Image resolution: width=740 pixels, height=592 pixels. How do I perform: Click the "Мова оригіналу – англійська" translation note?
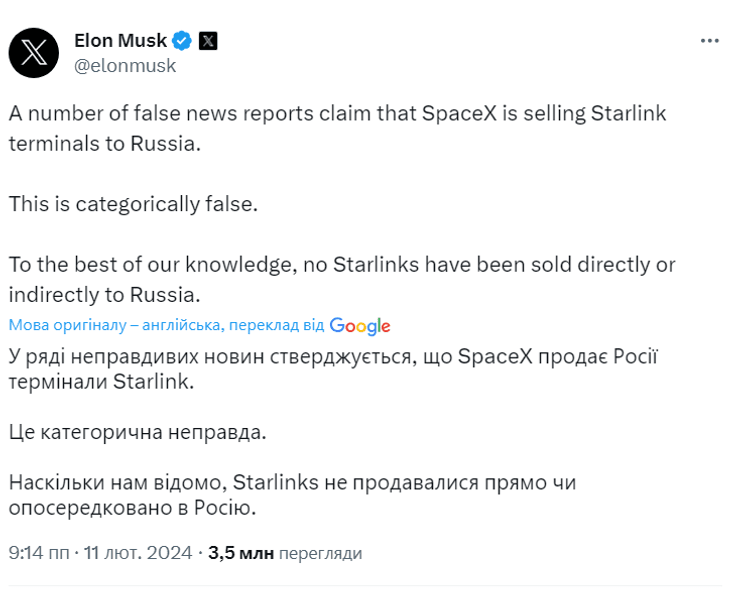[x=116, y=326]
